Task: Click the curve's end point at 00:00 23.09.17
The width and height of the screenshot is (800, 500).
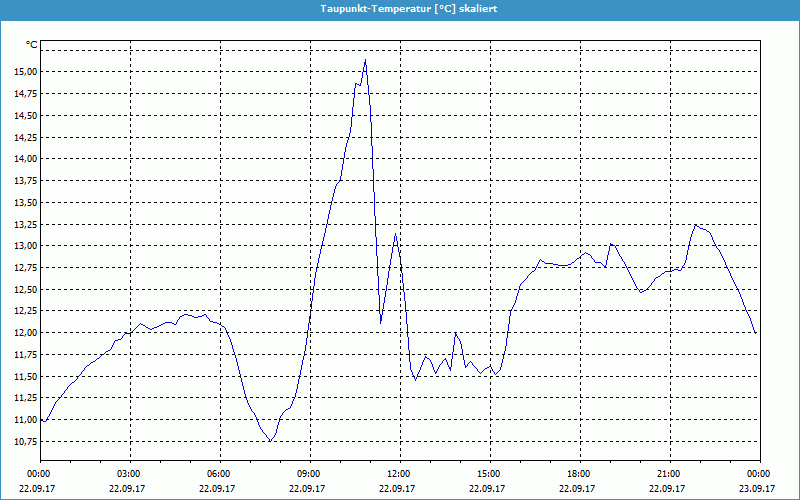Action: click(756, 332)
